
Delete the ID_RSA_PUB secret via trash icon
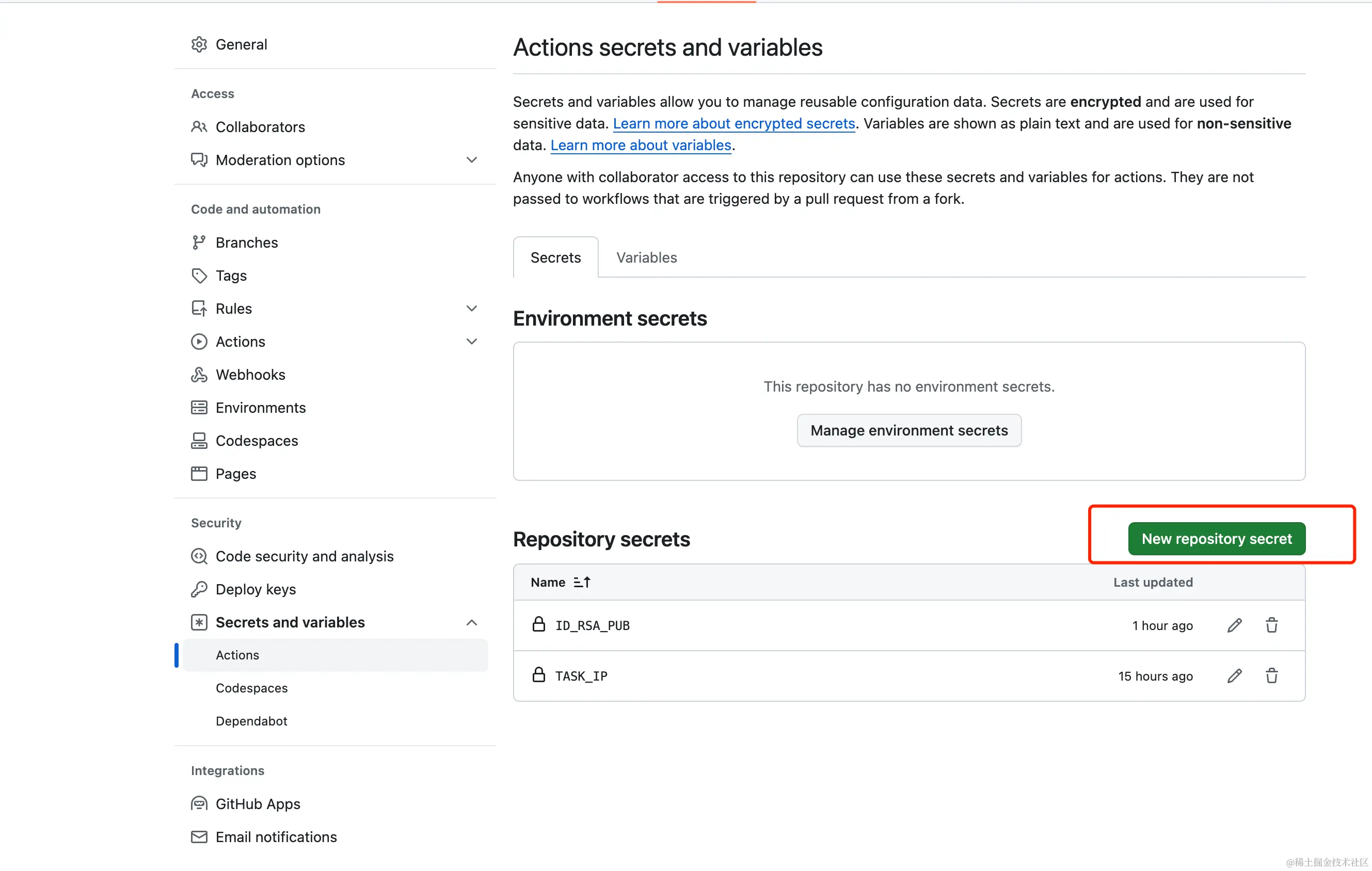tap(1271, 625)
